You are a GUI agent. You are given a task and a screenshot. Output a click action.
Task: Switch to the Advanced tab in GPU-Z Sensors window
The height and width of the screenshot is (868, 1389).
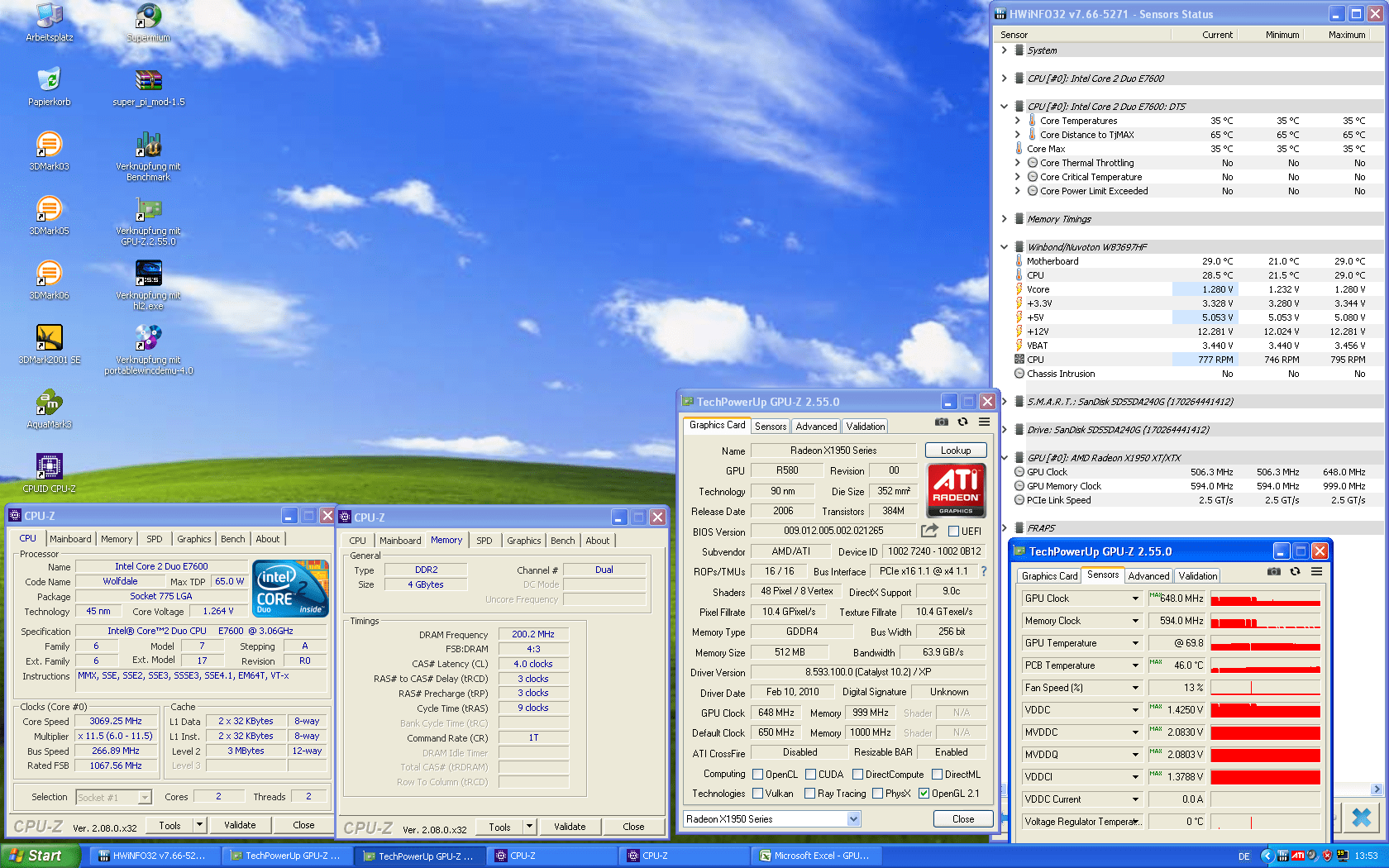[1148, 576]
